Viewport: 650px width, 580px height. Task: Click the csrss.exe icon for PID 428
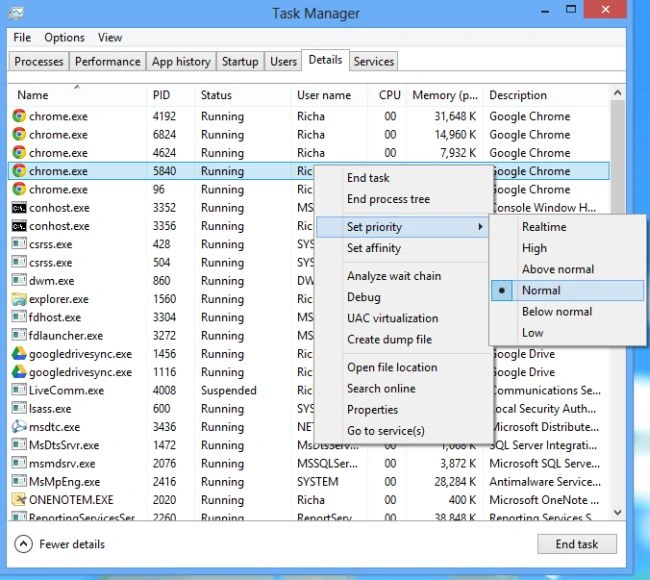[19, 243]
